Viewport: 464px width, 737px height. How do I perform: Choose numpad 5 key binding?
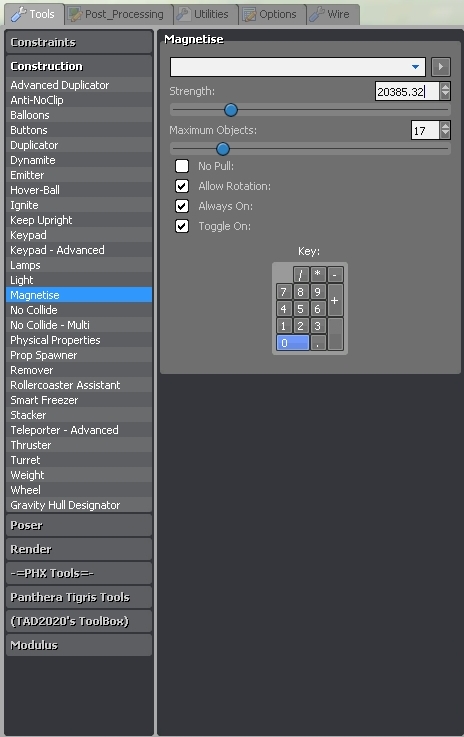tap(300, 309)
